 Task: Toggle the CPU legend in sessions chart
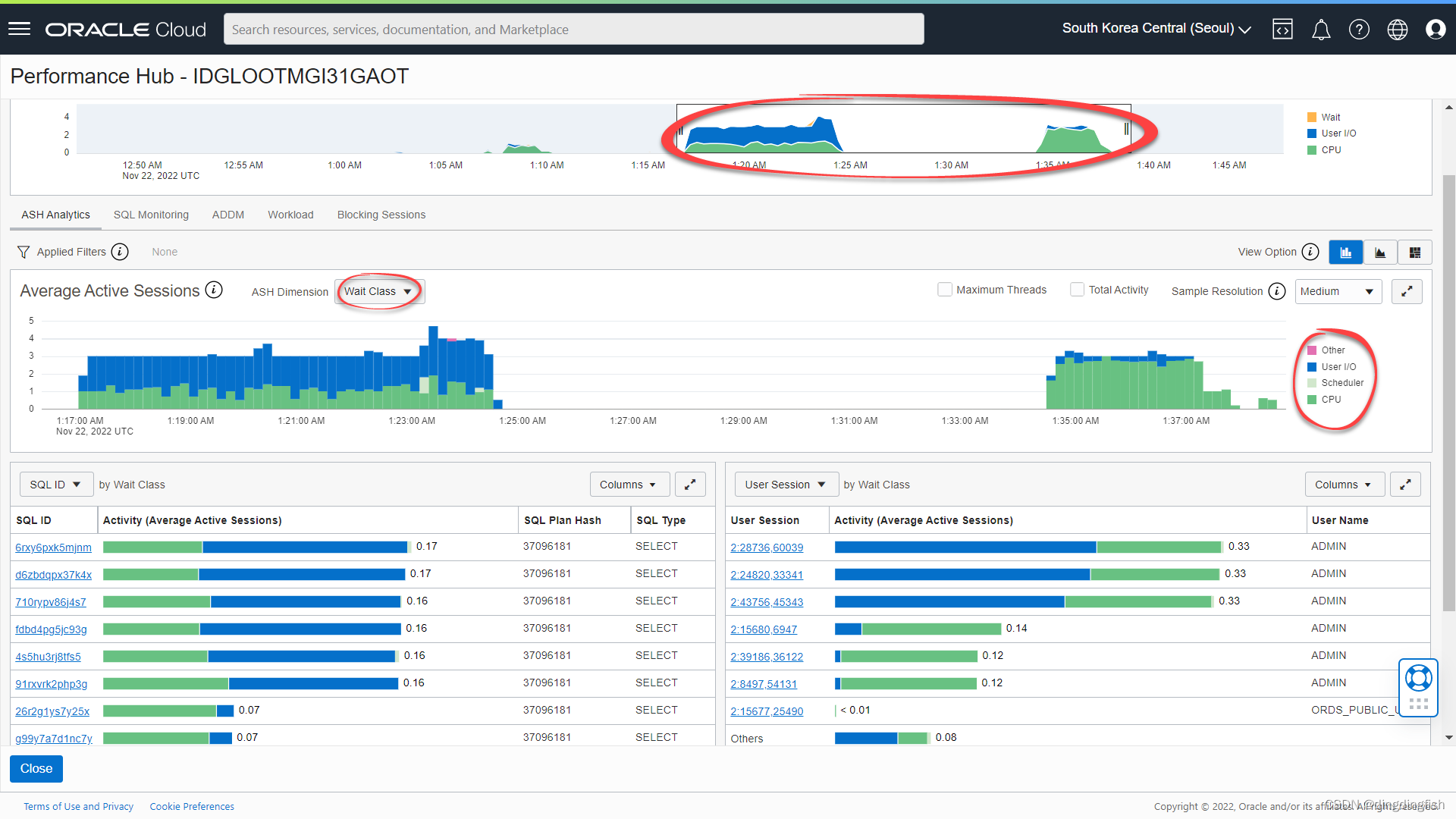[1324, 400]
